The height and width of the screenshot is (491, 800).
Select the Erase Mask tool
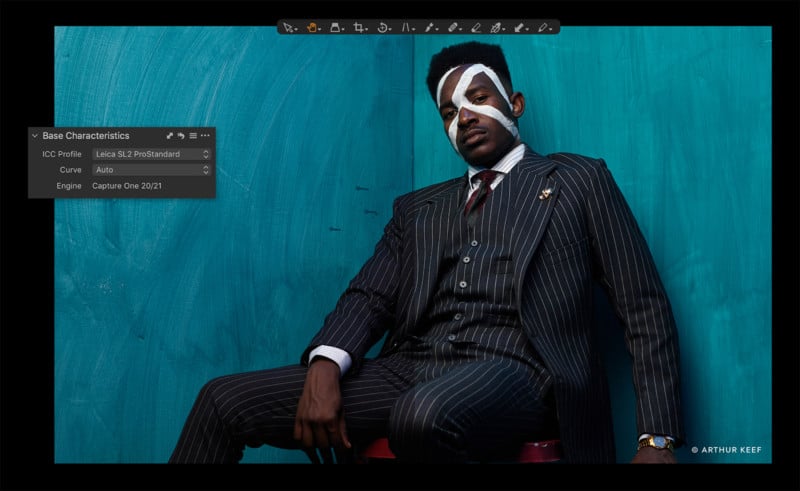pos(475,27)
